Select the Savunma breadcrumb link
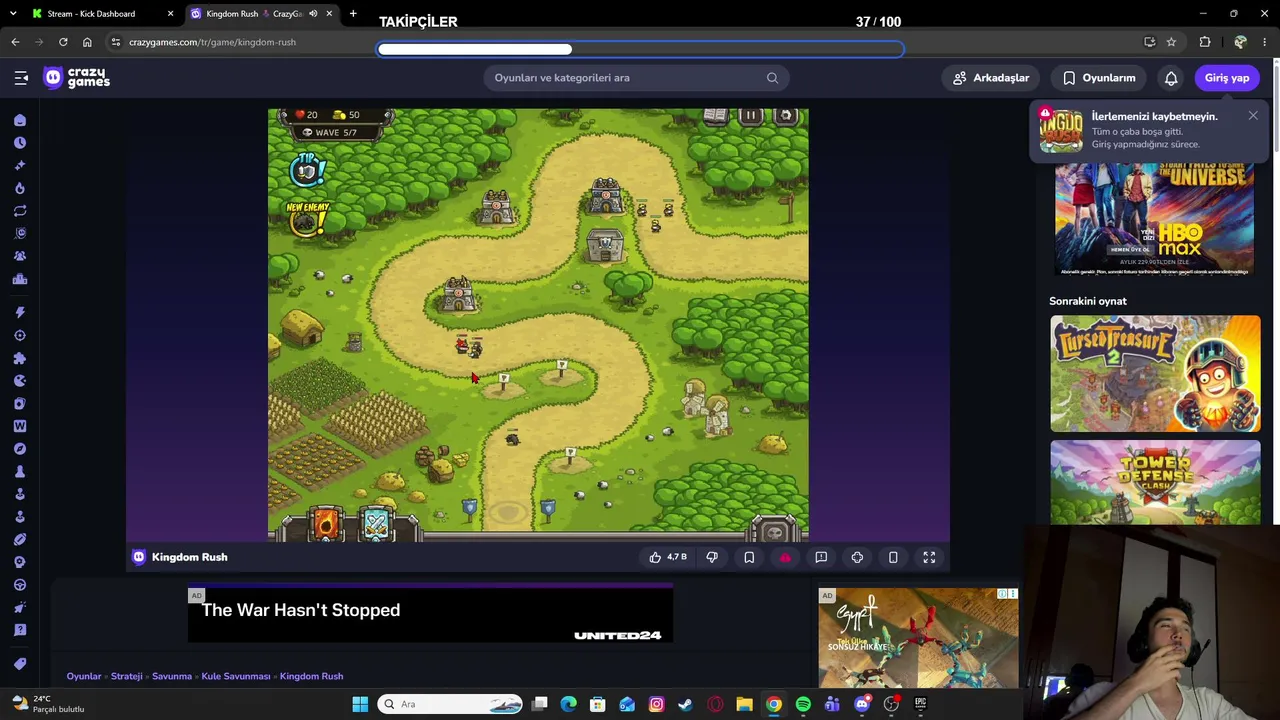This screenshot has width=1280, height=720. pyautogui.click(x=172, y=676)
